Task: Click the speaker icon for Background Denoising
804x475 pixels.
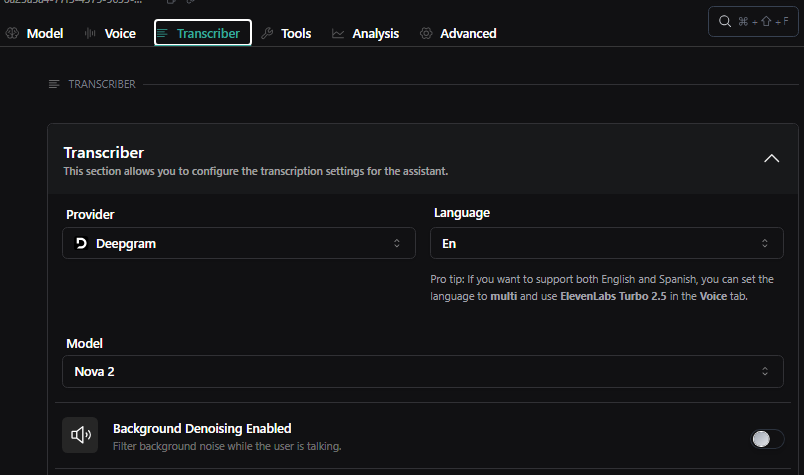Action: 80,435
